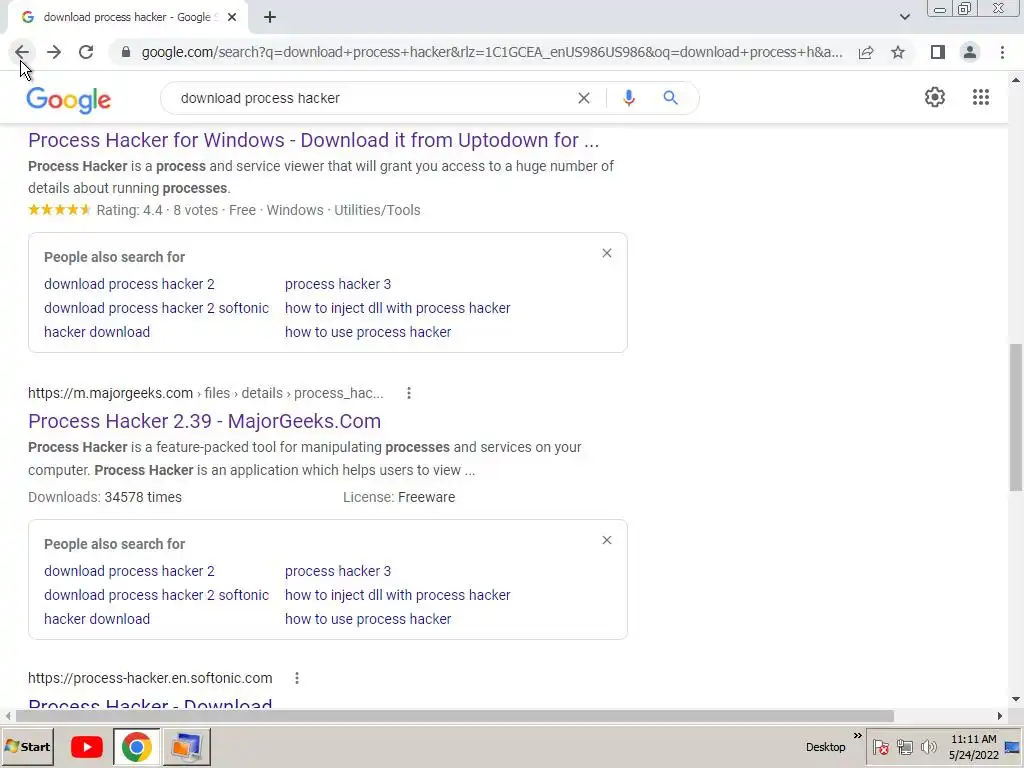The height and width of the screenshot is (768, 1024).
Task: Click the Google logo
Action: (69, 99)
